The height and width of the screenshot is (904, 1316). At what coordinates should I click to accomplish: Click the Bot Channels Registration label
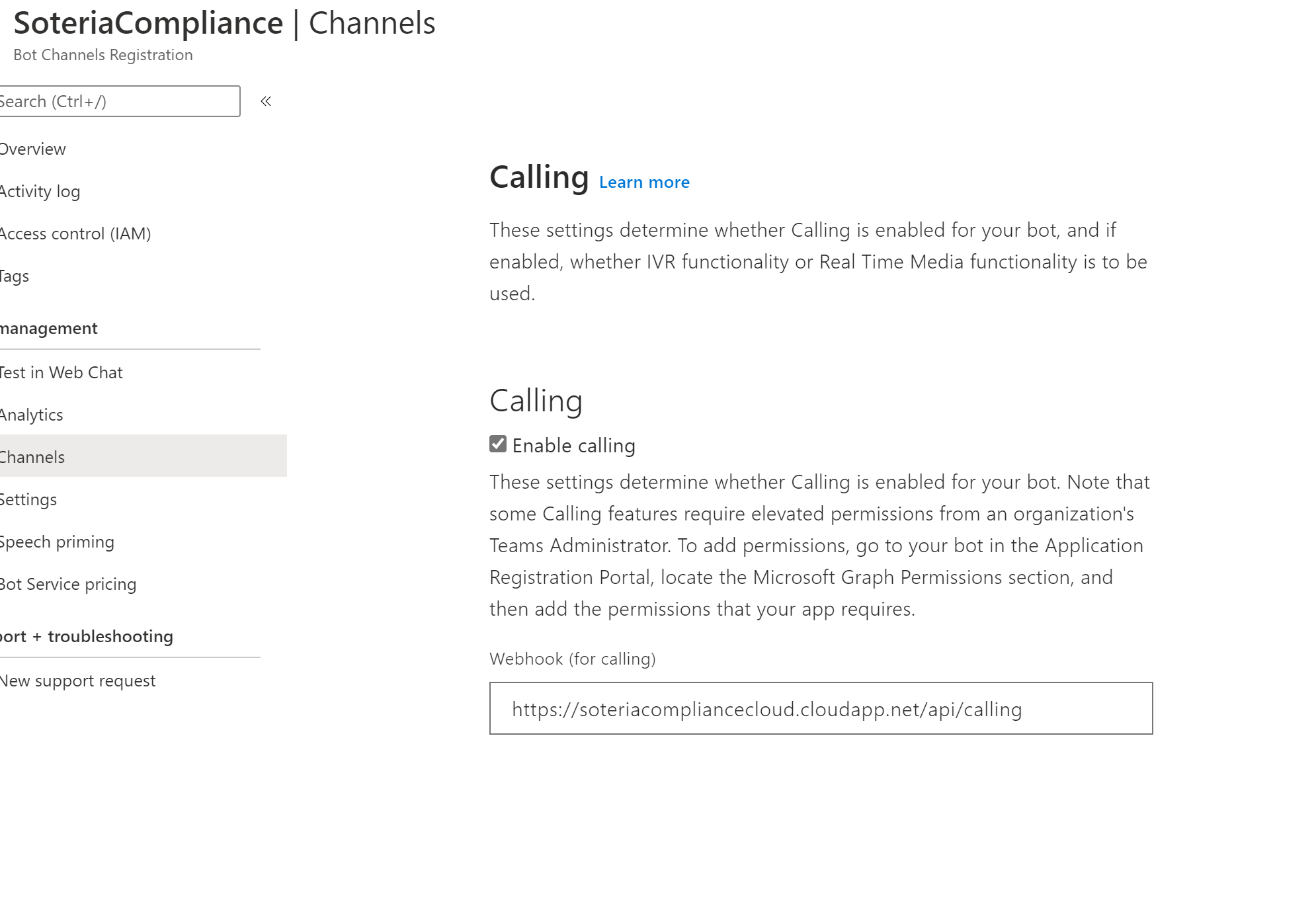pyautogui.click(x=103, y=55)
